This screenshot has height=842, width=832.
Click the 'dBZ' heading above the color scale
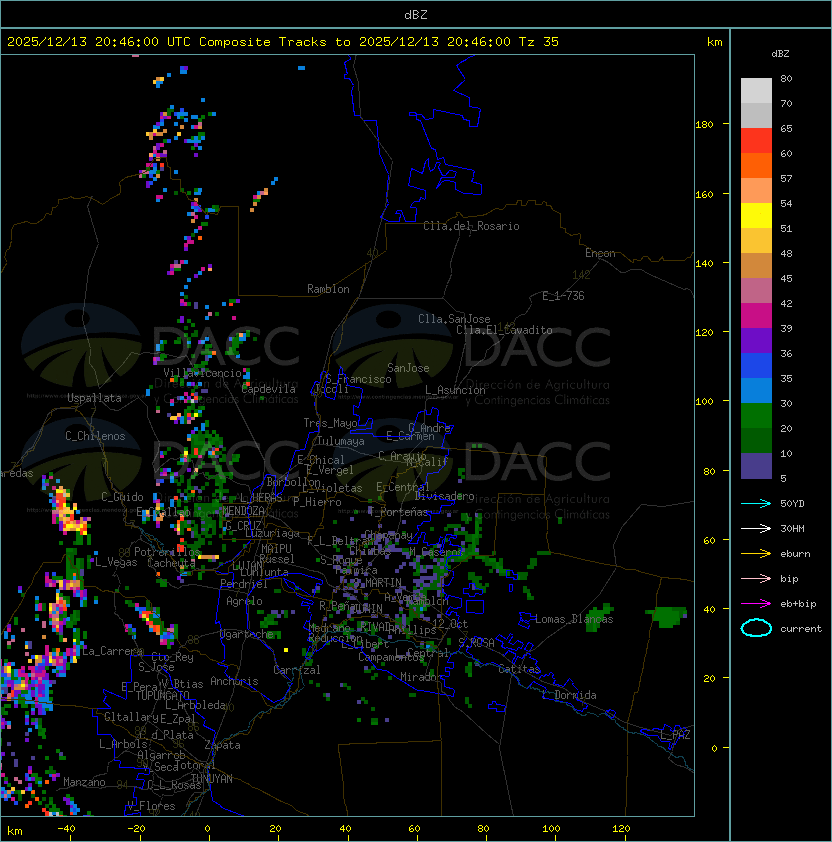pos(780,54)
